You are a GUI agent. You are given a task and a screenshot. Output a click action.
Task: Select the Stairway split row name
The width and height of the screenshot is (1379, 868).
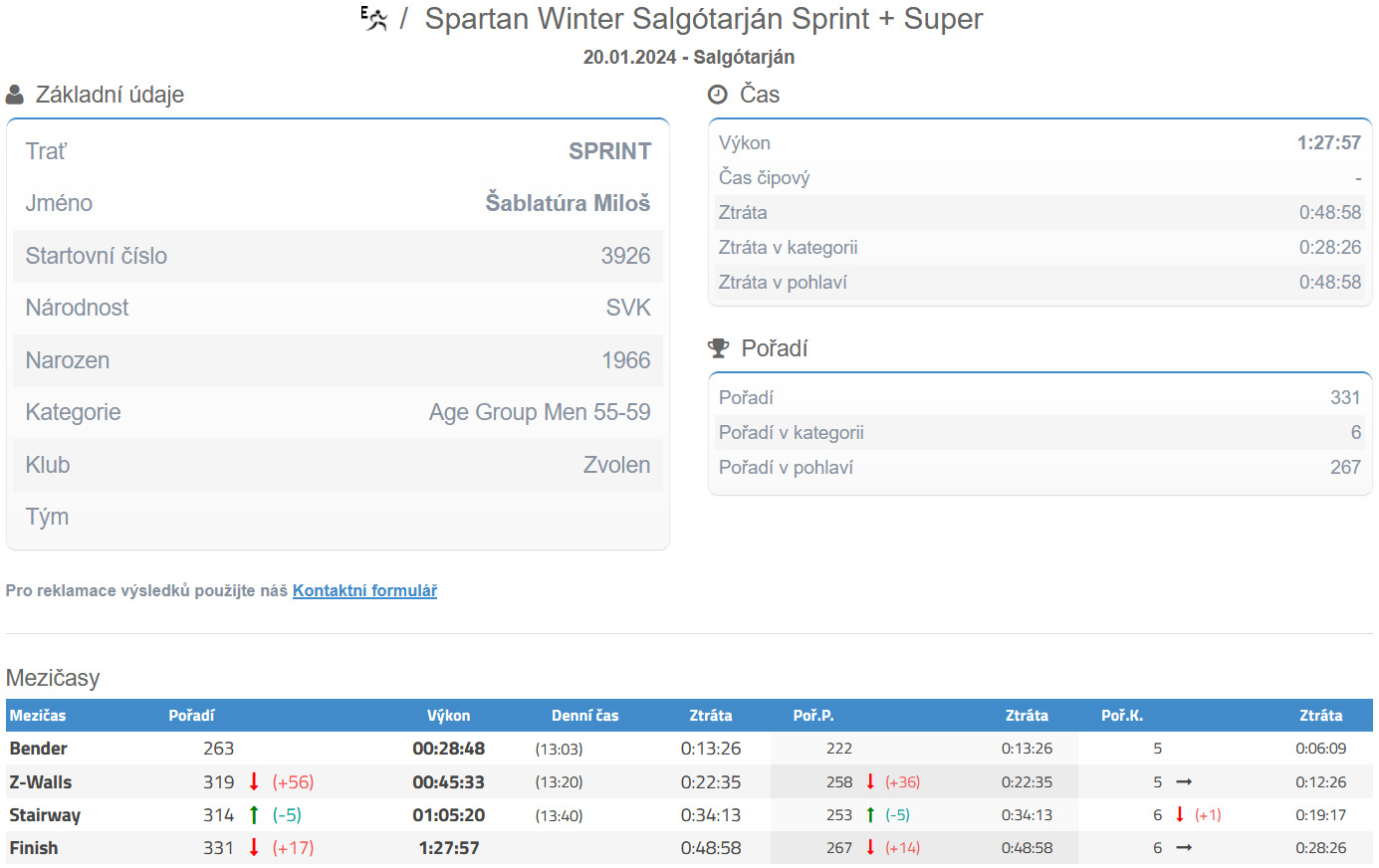(x=45, y=814)
